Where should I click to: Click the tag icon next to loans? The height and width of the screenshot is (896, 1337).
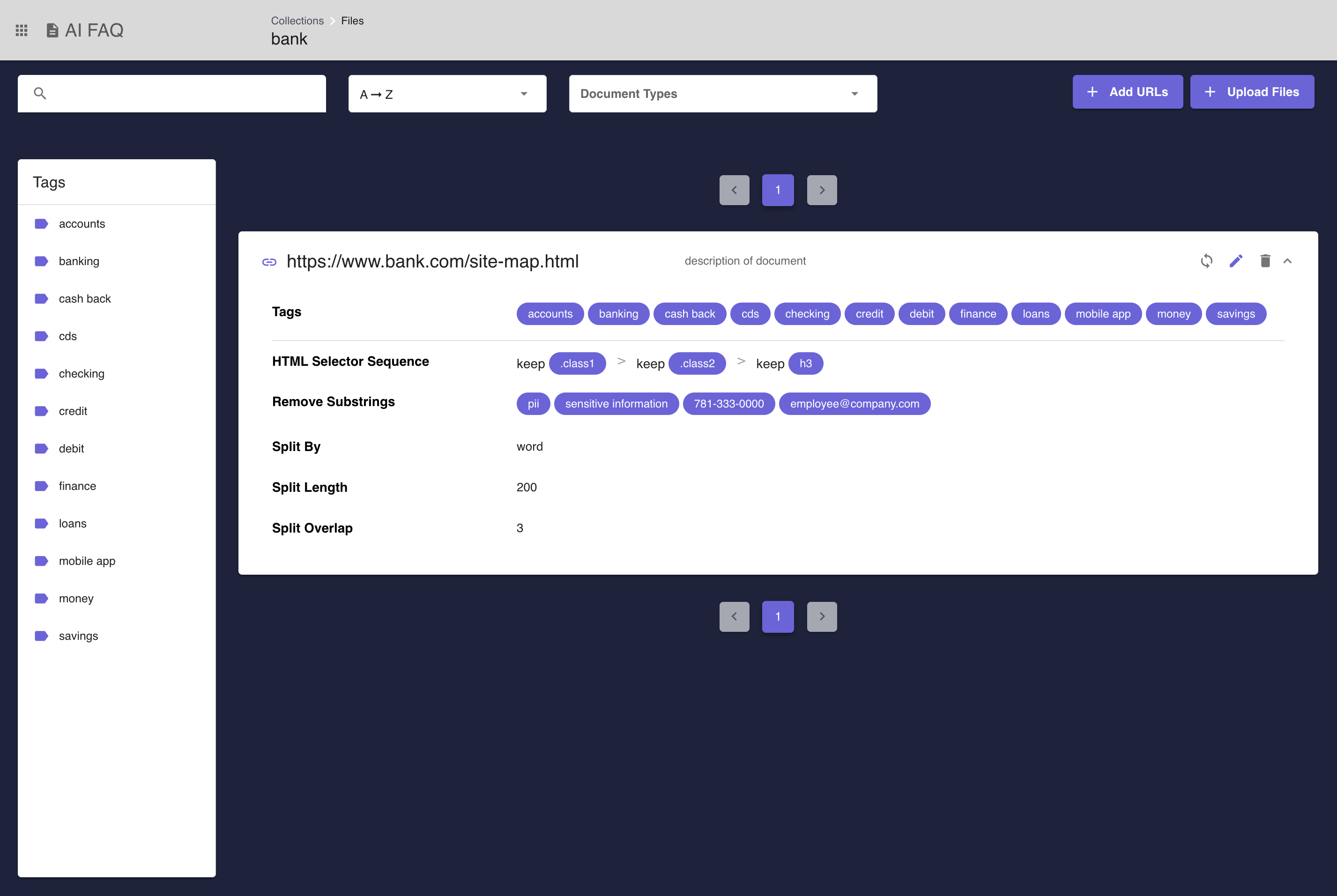point(41,524)
